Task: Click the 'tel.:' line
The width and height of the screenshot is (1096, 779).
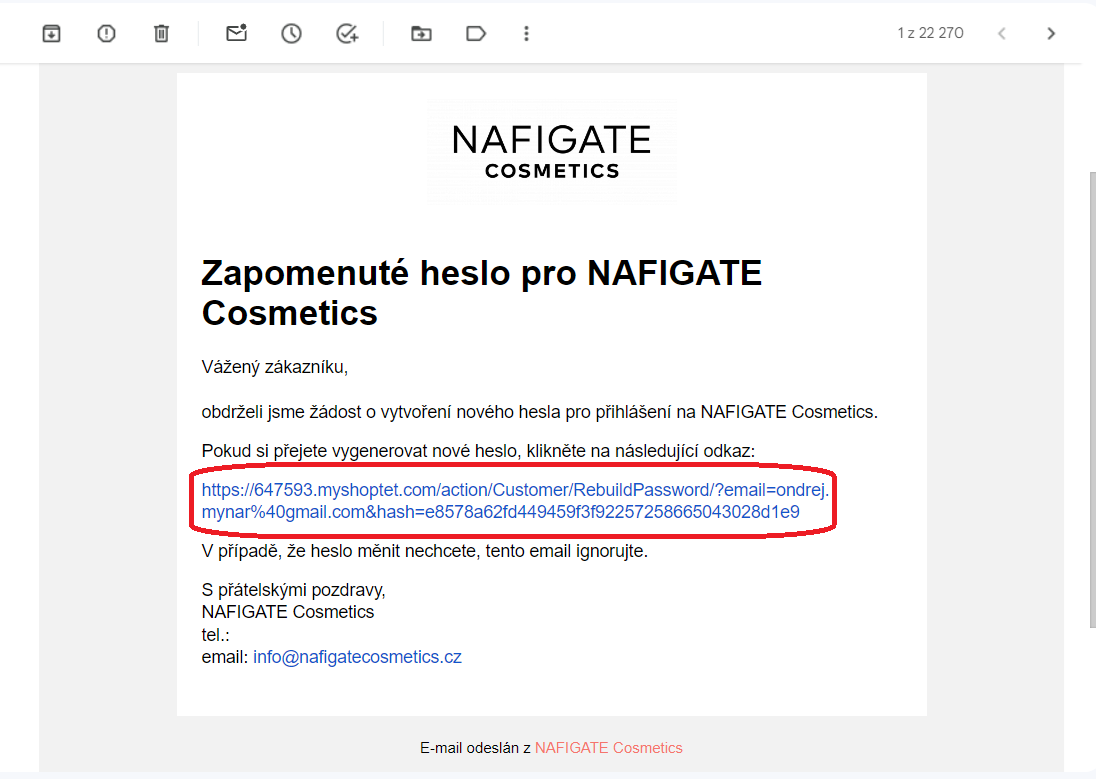Action: 215,634
